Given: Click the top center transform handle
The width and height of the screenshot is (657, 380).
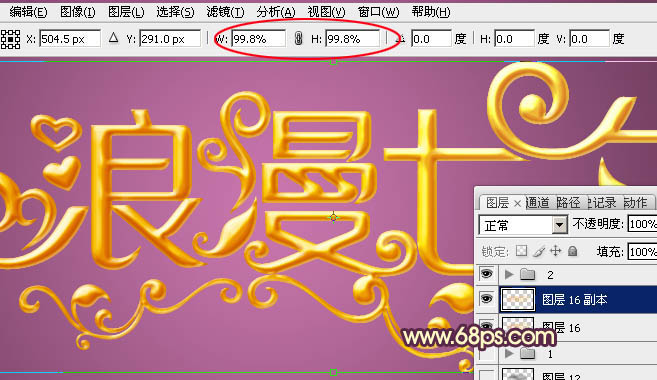Looking at the screenshot, I should 334,62.
